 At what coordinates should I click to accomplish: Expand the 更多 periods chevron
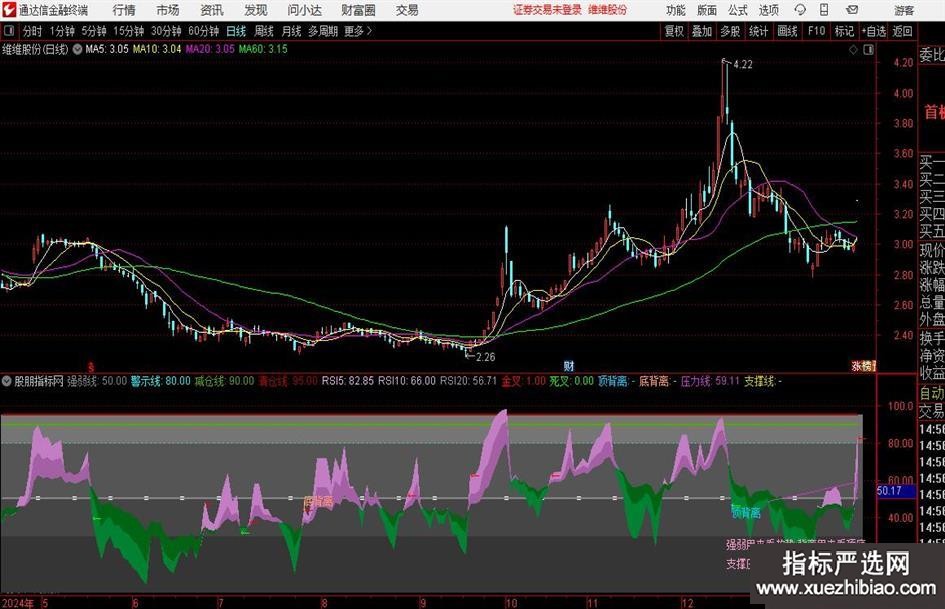tap(369, 31)
